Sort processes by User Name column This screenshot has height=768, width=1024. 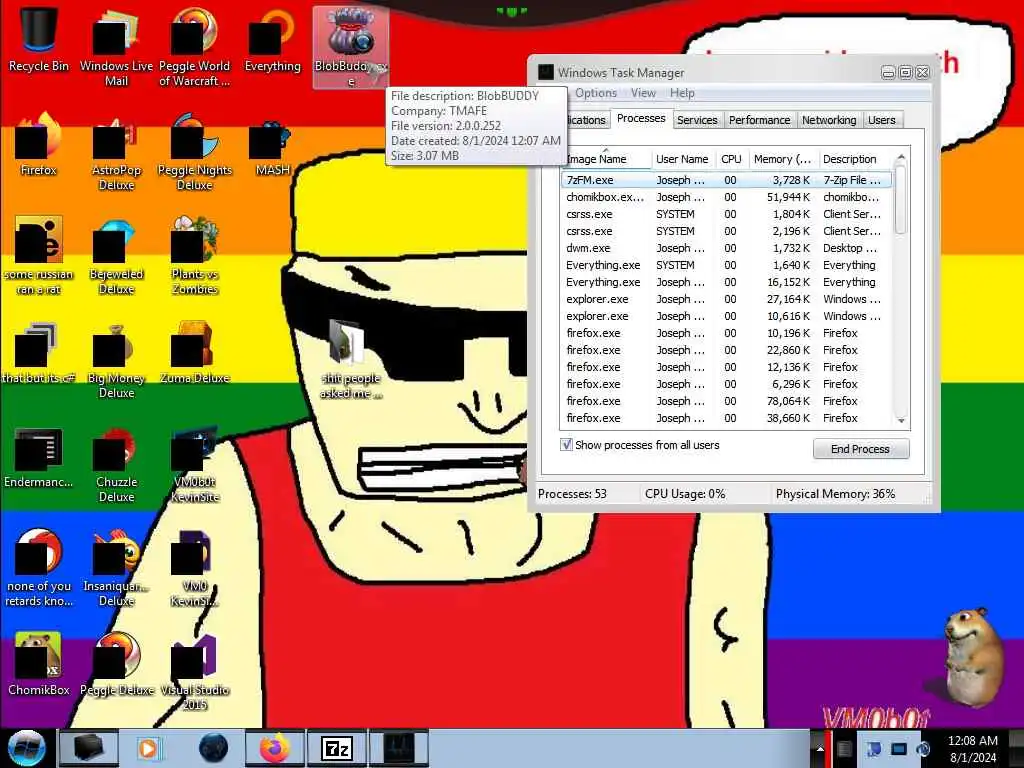pos(682,159)
